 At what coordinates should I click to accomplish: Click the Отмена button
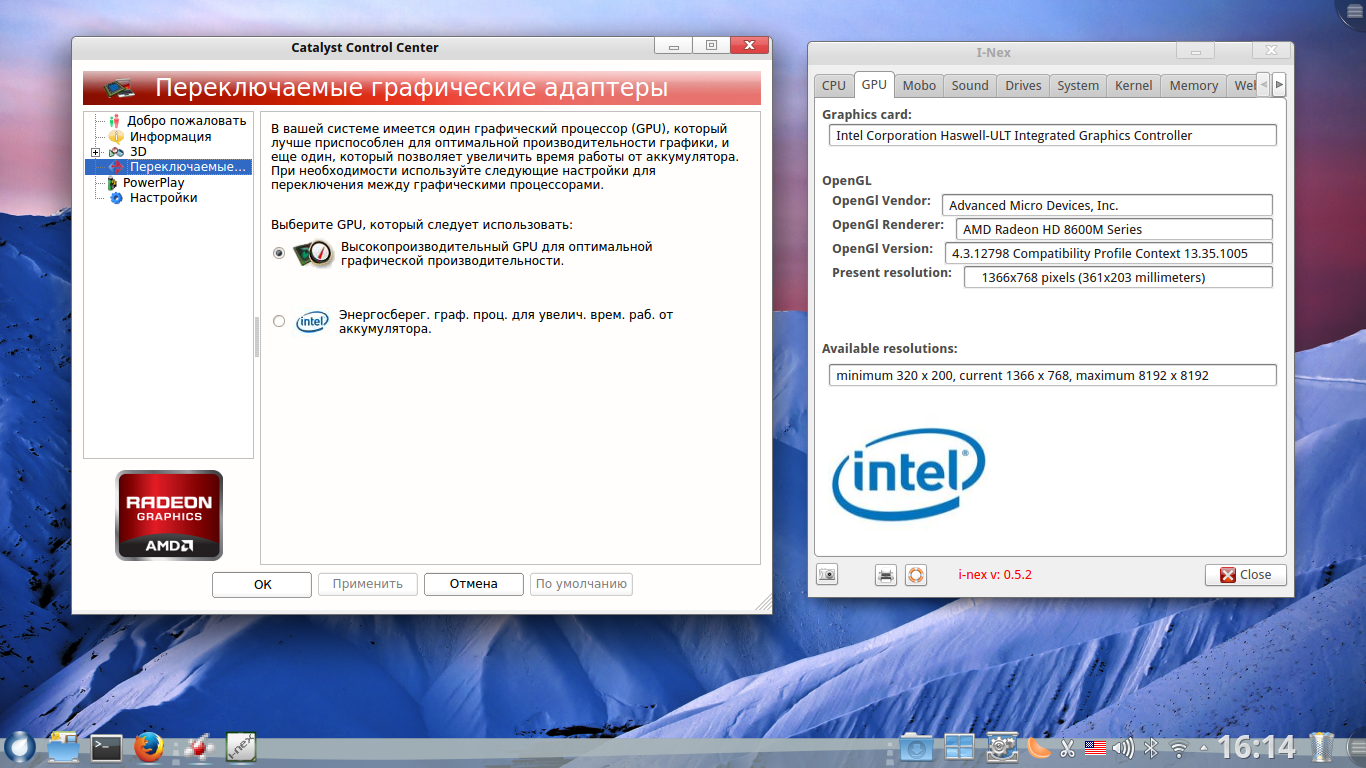click(x=474, y=584)
